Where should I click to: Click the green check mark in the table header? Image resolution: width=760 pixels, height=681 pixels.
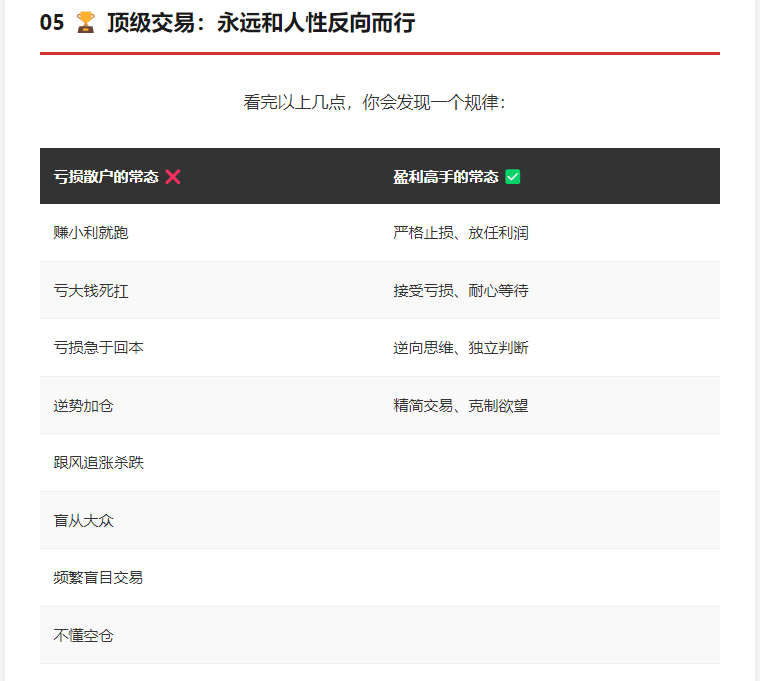pyautogui.click(x=512, y=177)
